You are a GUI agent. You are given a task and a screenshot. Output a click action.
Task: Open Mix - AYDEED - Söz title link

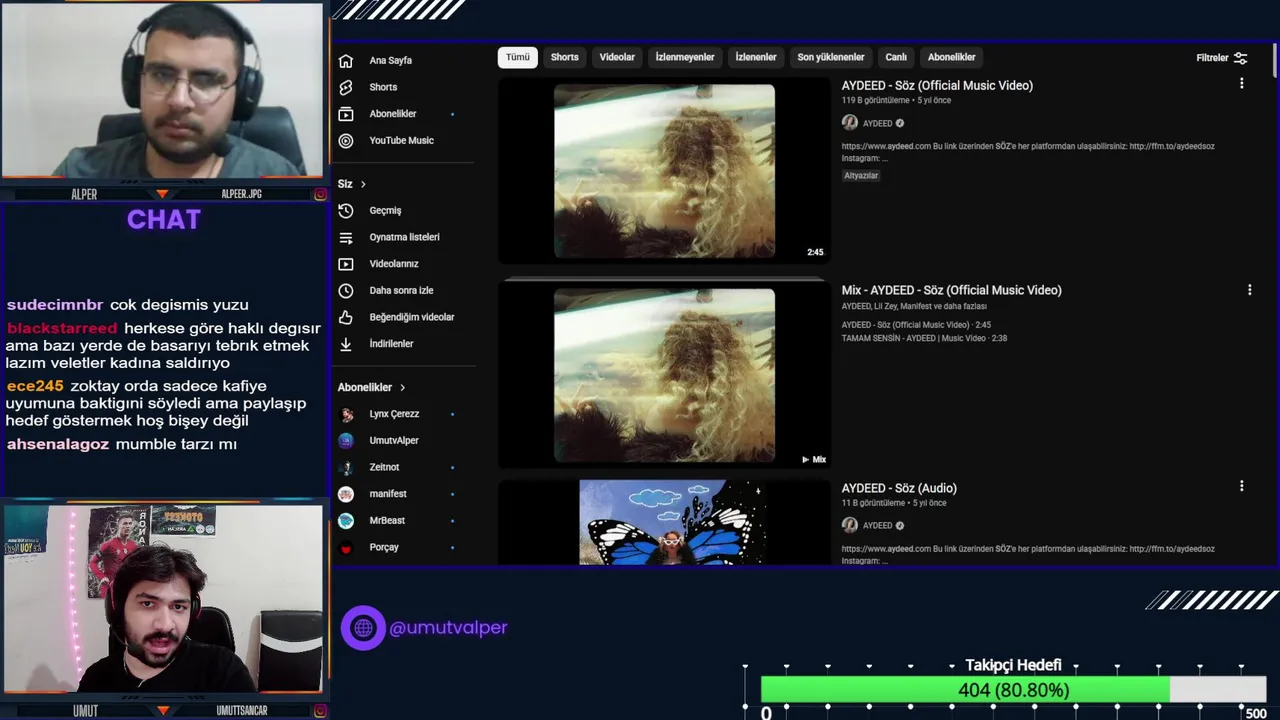pos(951,290)
